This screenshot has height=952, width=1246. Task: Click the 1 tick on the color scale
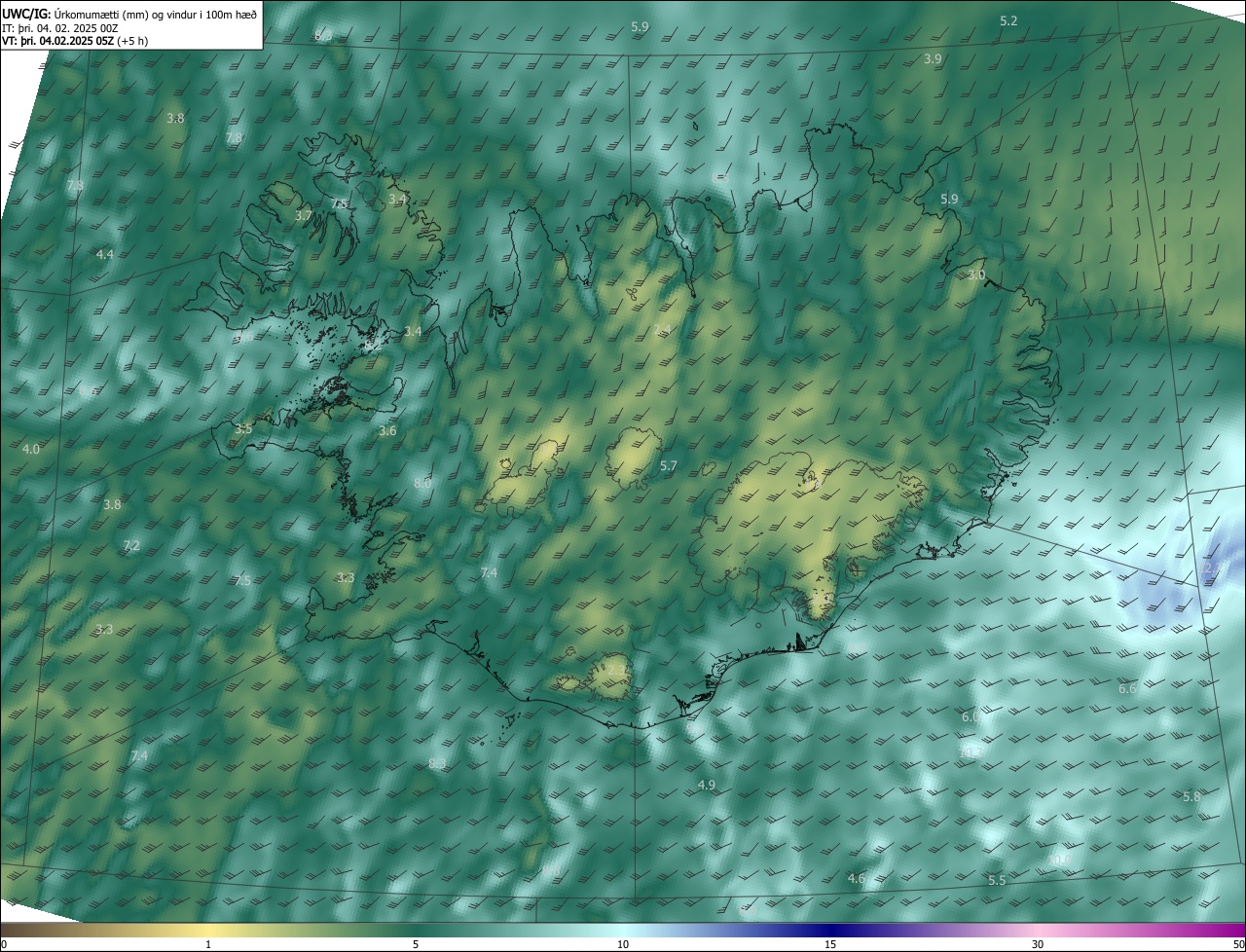208,944
